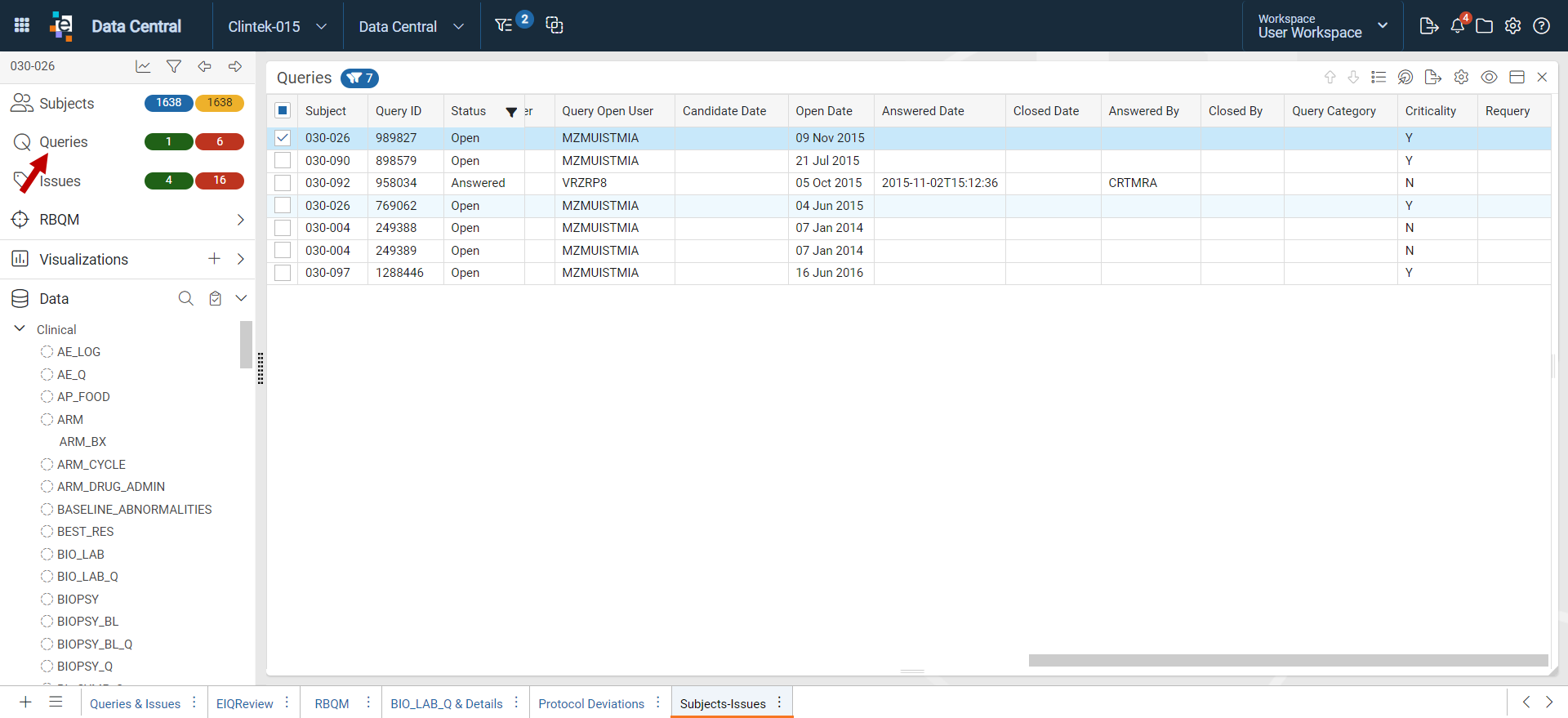The width and height of the screenshot is (1568, 718).
Task: Click the Queries filter badge showing 7
Action: [359, 78]
